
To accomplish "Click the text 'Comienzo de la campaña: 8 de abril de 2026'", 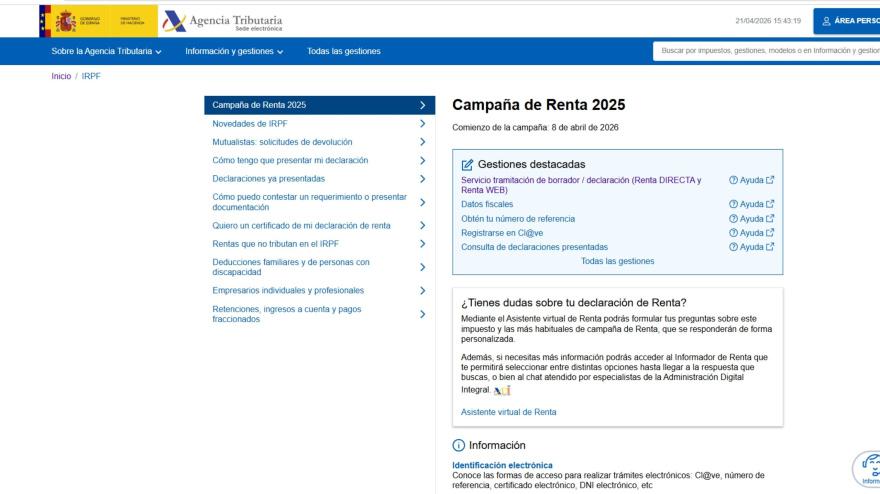I will pyautogui.click(x=535, y=127).
